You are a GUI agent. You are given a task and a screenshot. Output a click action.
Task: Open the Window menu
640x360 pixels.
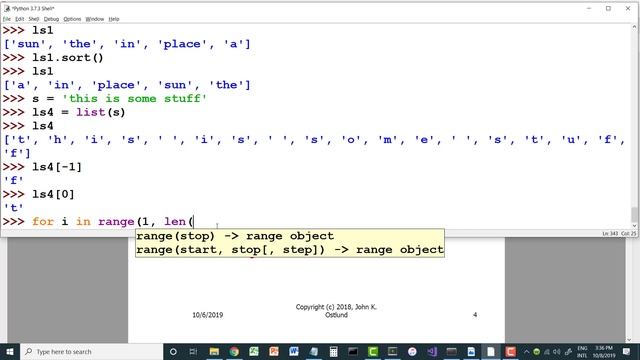tap(95, 19)
